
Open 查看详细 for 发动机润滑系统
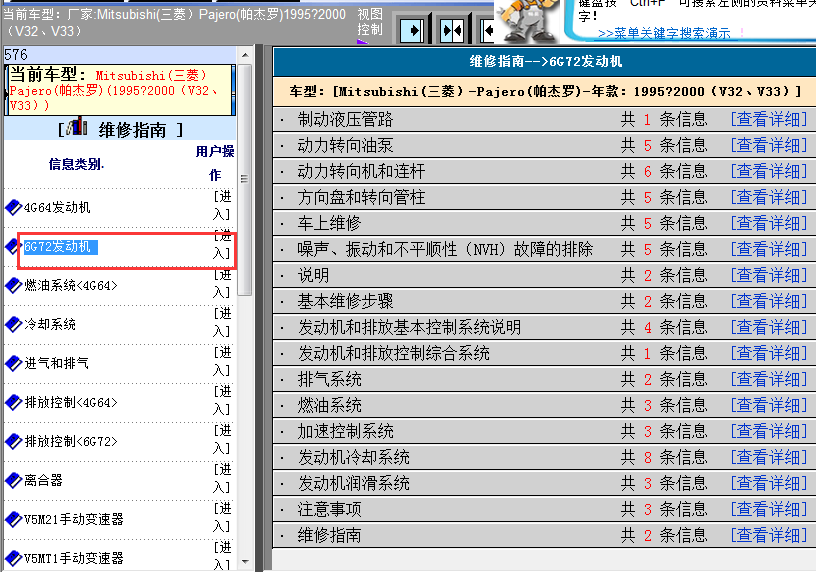pyautogui.click(x=769, y=484)
